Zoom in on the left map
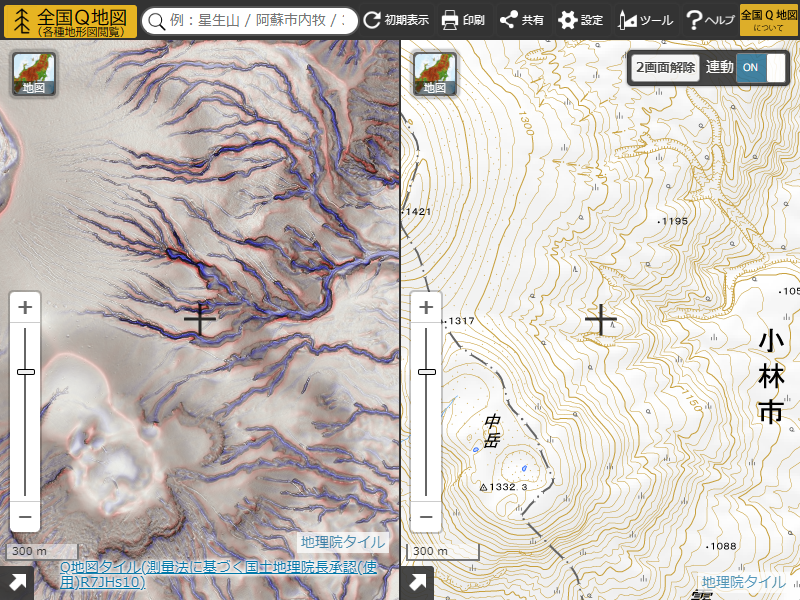Screen dimensions: 800x600 click(26, 307)
